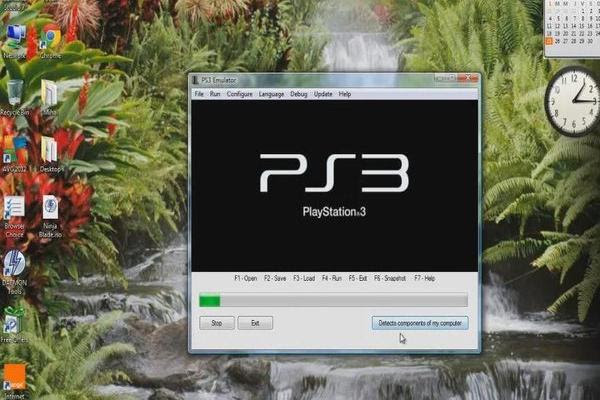Click the analog clock desktop gadget
This screenshot has height=400, width=600.
pyautogui.click(x=574, y=101)
